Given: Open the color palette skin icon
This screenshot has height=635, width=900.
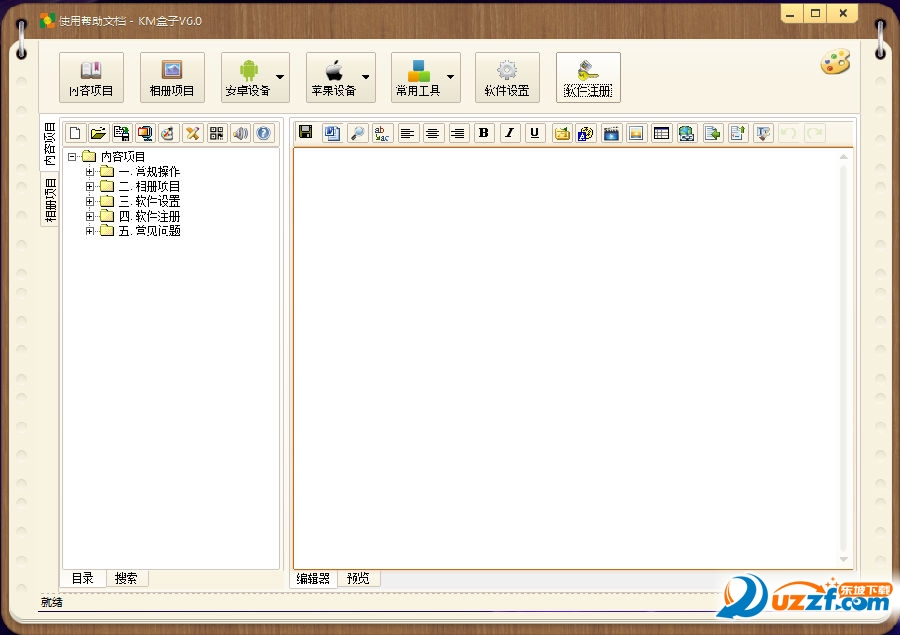Looking at the screenshot, I should pyautogui.click(x=835, y=62).
